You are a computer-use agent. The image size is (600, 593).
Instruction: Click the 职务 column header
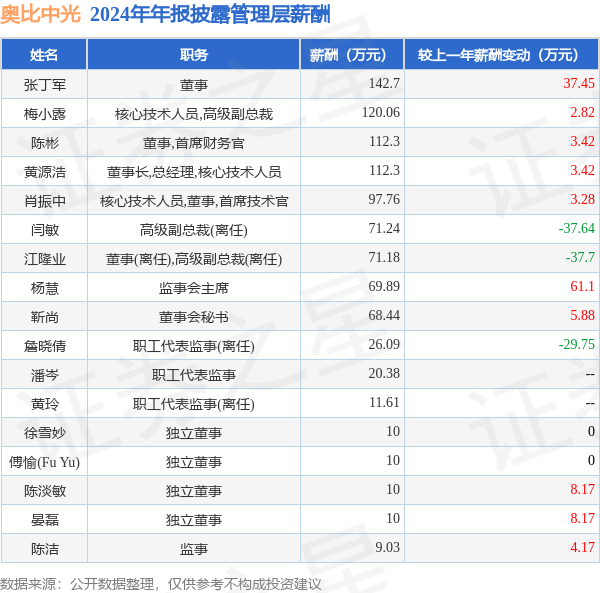click(x=194, y=55)
